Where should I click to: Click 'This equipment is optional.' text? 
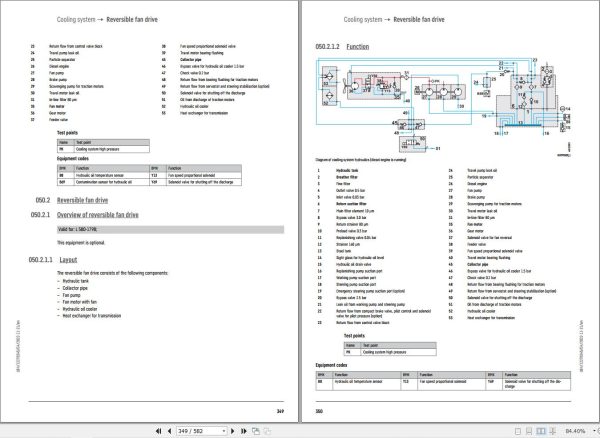pos(81,243)
